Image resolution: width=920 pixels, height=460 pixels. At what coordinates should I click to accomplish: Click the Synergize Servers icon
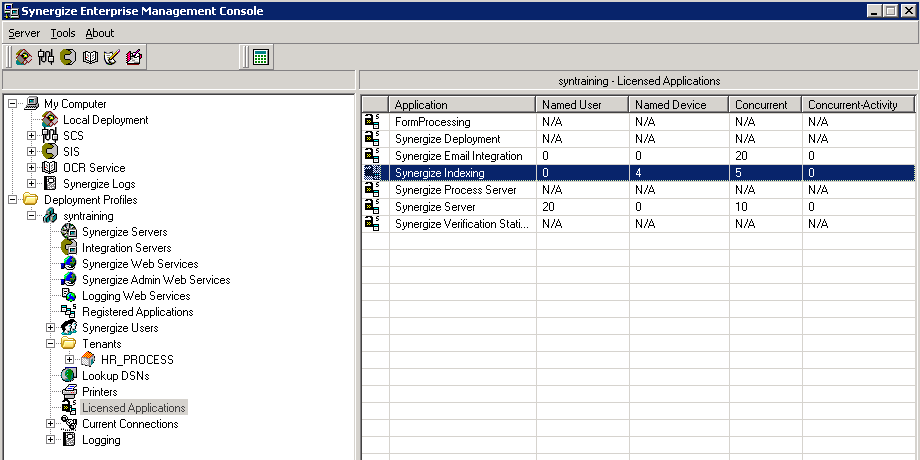[69, 232]
